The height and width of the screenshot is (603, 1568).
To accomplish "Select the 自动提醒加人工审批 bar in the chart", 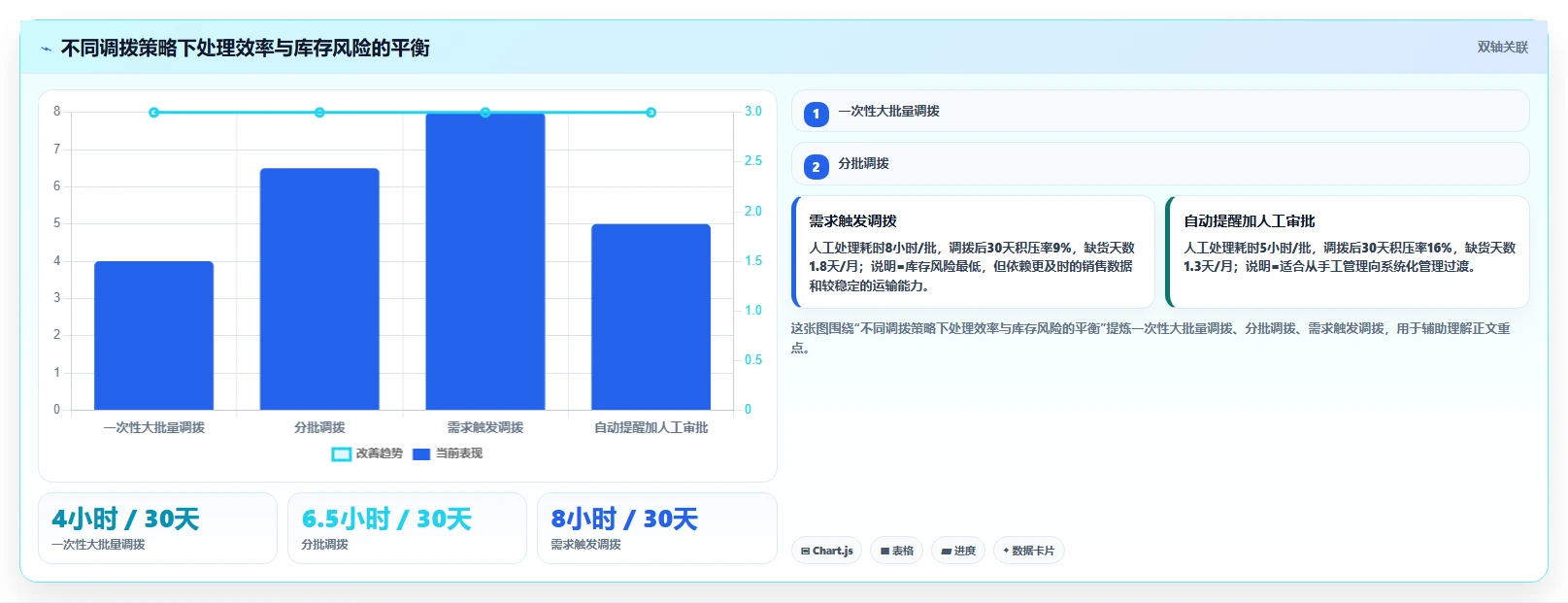I will [651, 317].
